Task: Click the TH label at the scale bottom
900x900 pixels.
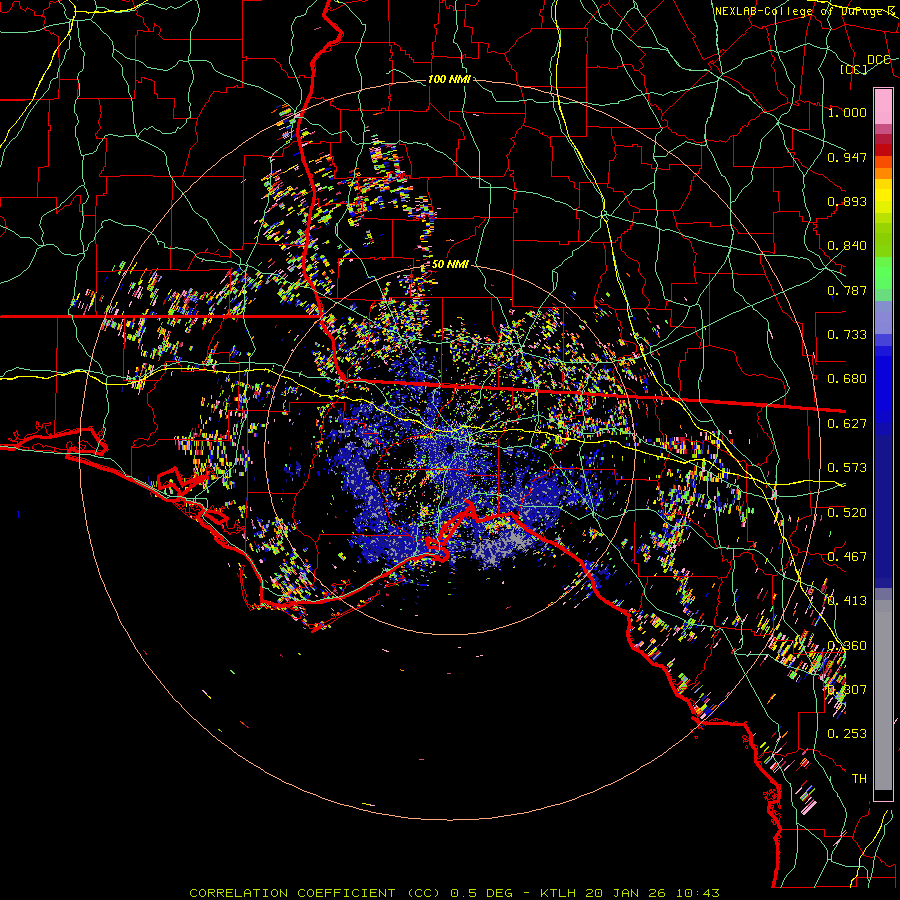Action: 859,778
